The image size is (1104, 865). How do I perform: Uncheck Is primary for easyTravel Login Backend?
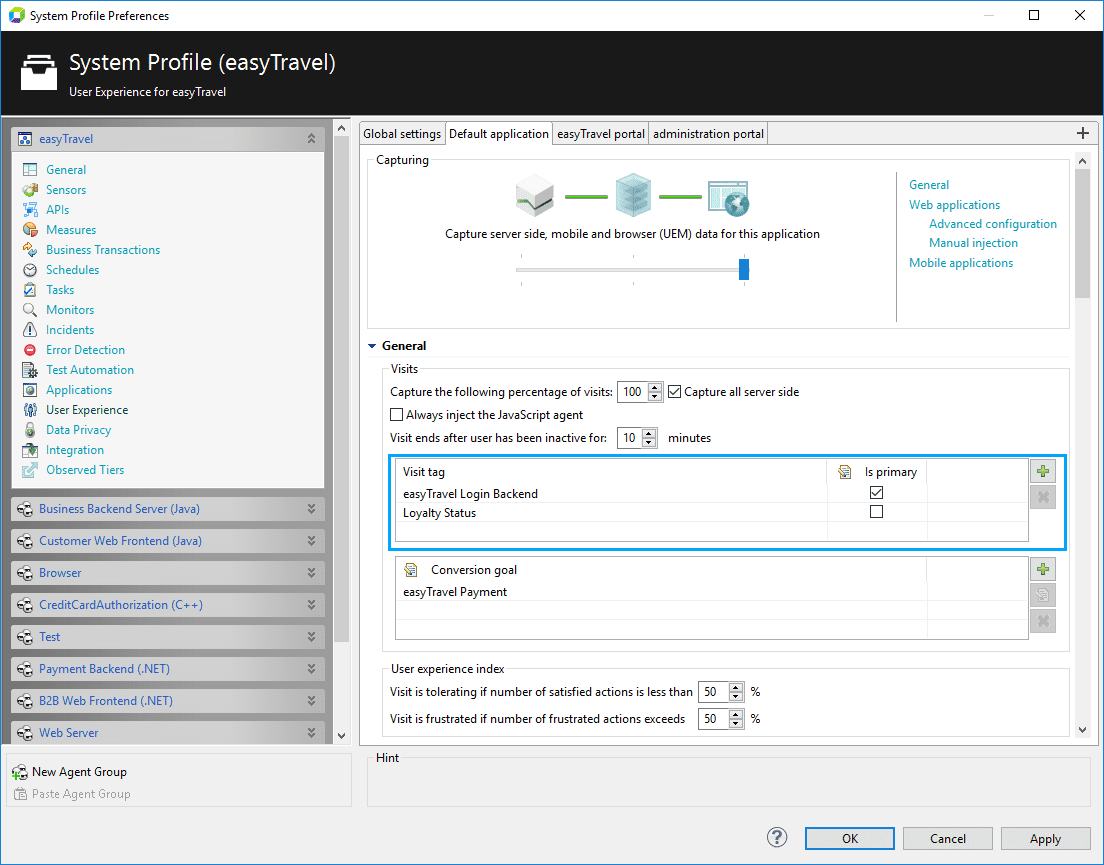877,493
